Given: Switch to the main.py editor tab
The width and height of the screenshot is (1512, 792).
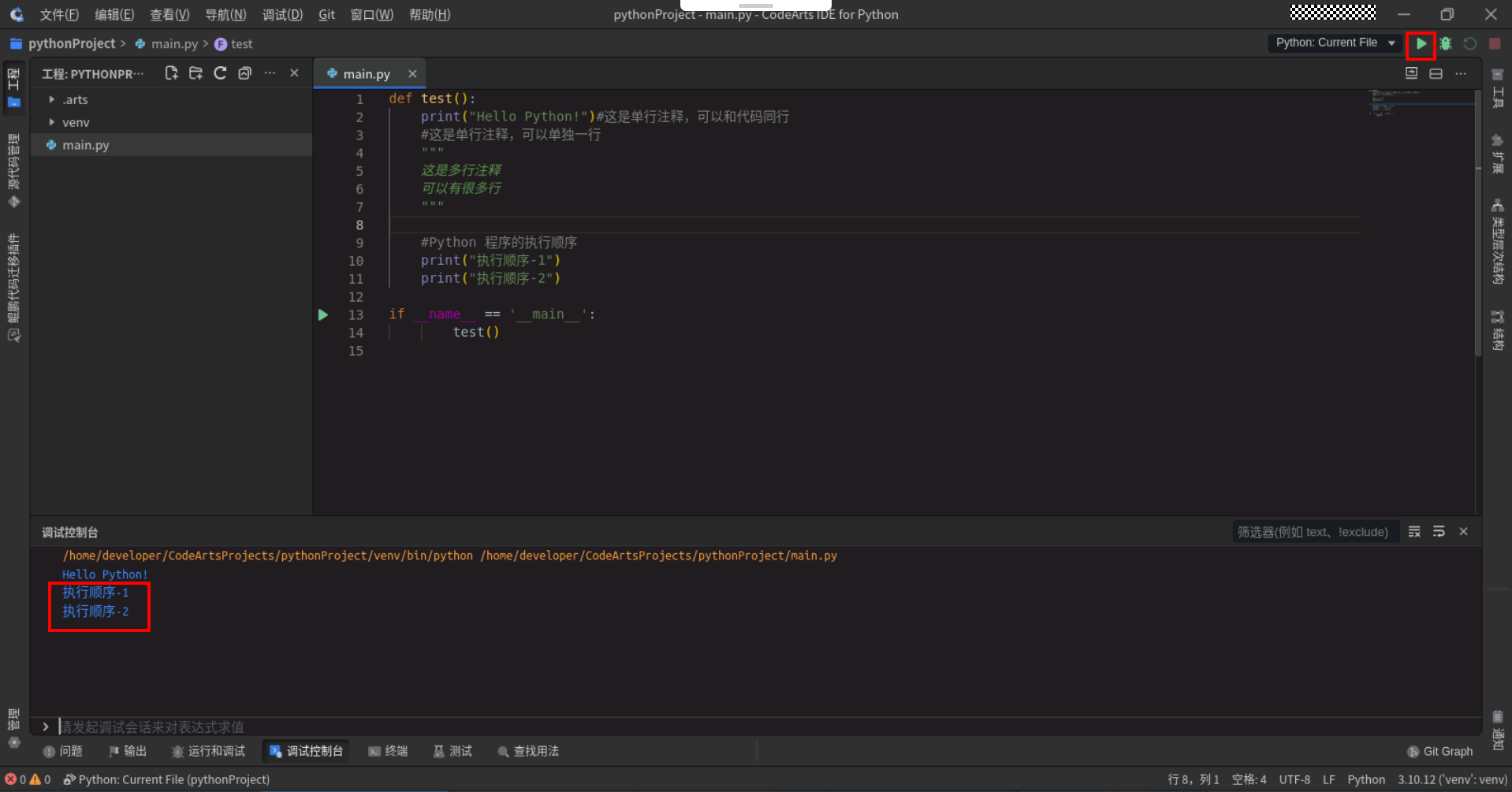Looking at the screenshot, I should pos(367,74).
